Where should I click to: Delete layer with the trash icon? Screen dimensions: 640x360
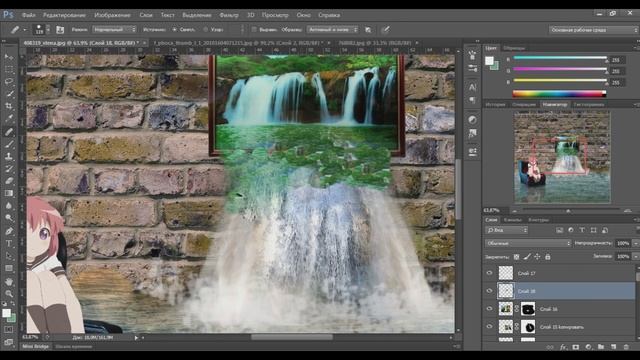coord(626,347)
